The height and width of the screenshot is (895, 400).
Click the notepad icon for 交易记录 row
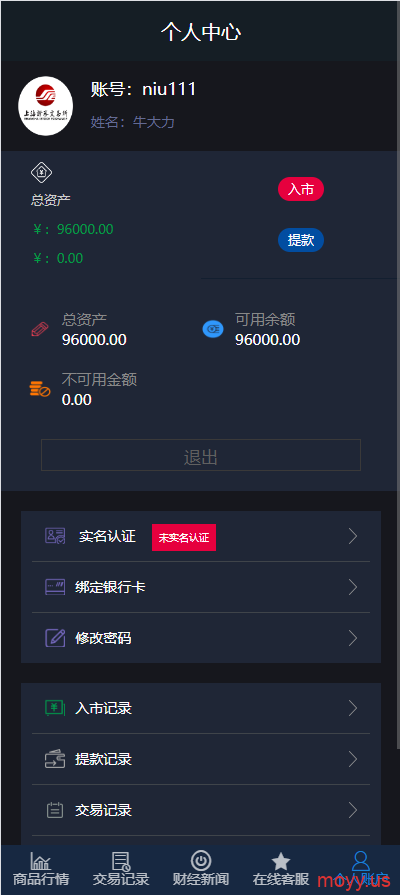tap(55, 810)
